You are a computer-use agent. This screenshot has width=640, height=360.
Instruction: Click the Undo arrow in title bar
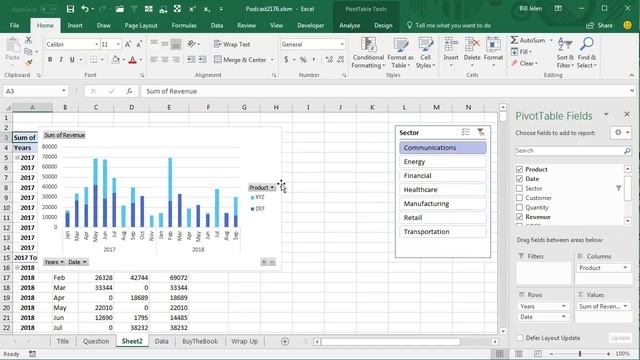[84, 9]
